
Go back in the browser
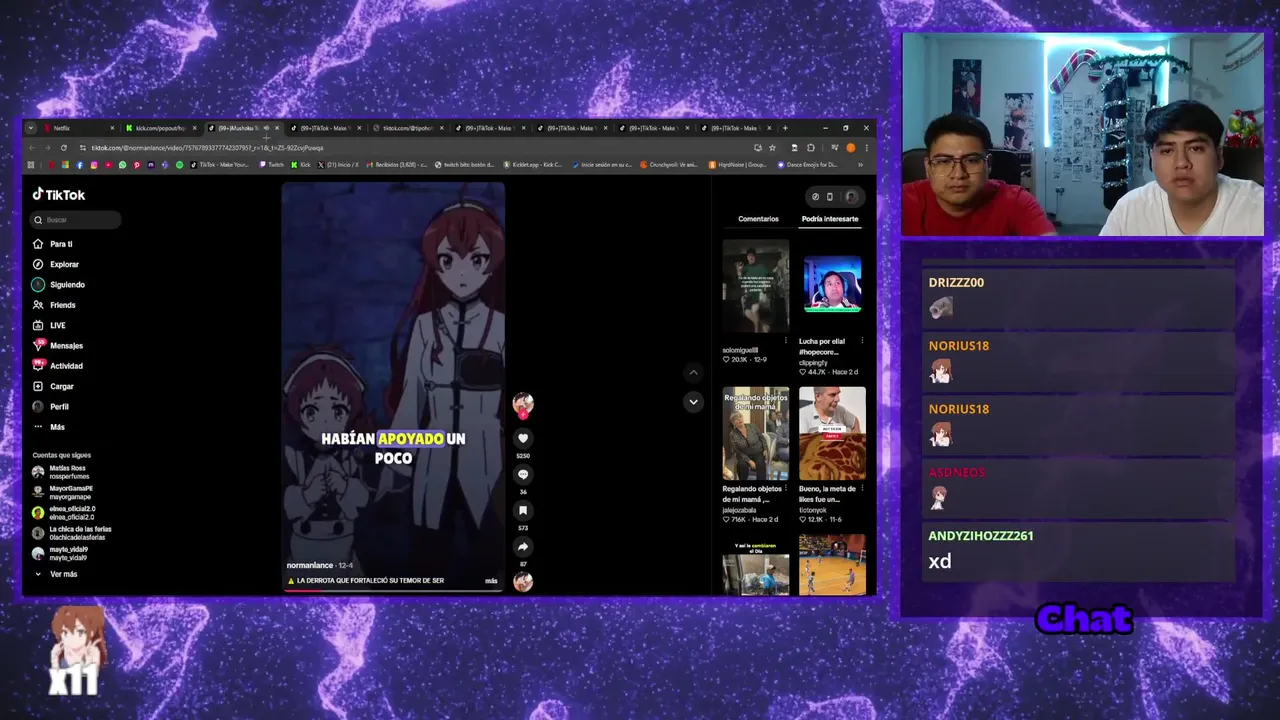coord(32,148)
